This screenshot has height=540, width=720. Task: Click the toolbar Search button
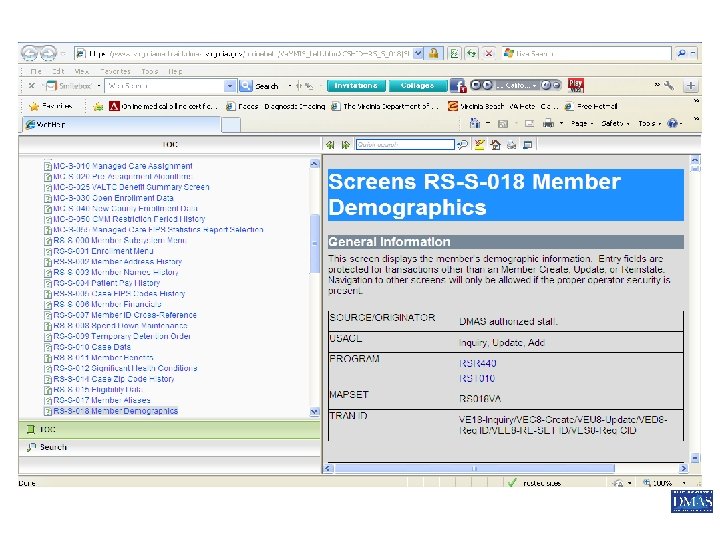(x=259, y=86)
